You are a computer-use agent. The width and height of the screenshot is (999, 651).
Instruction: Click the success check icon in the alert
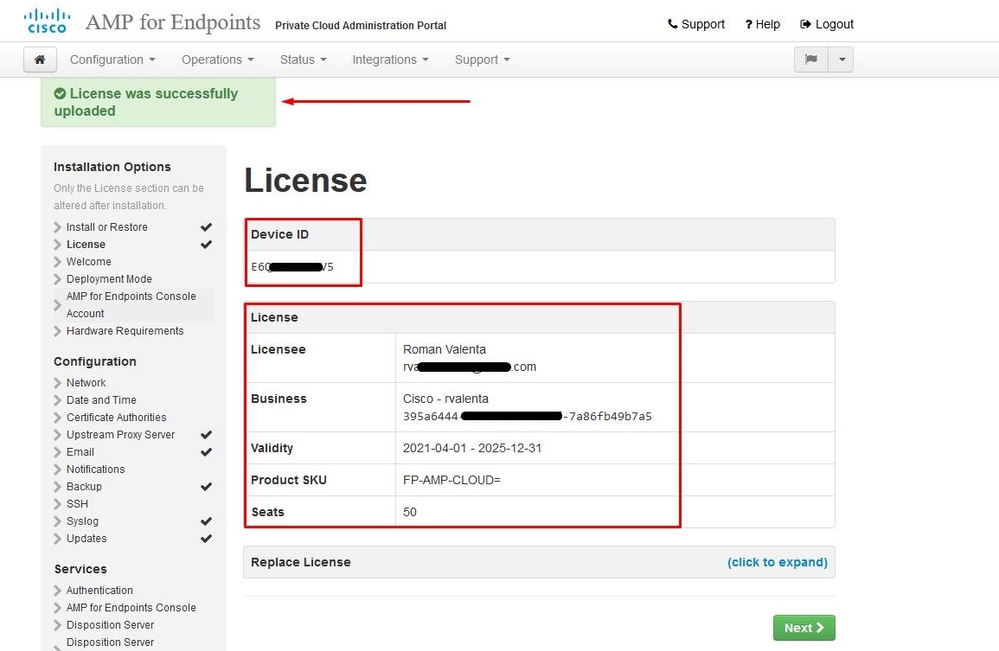click(x=60, y=94)
